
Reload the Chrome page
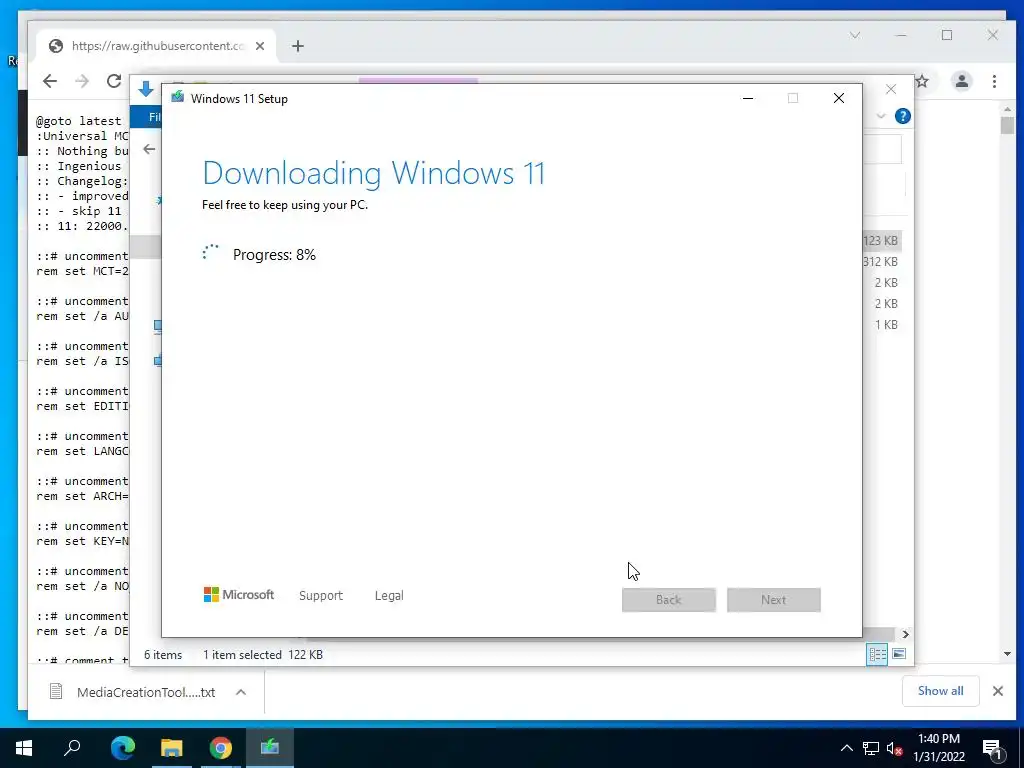pyautogui.click(x=114, y=81)
